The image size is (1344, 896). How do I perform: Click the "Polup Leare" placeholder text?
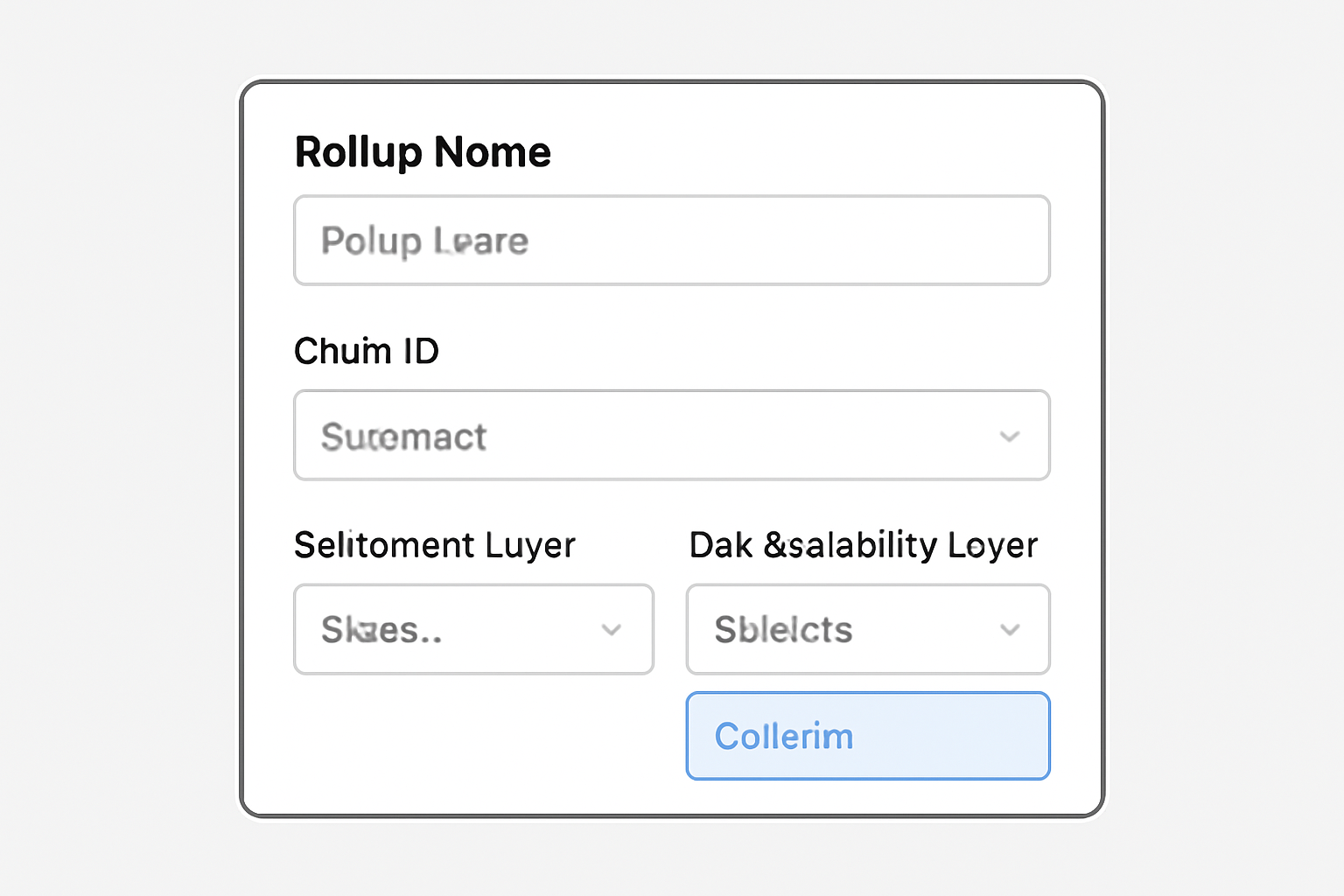tap(424, 241)
